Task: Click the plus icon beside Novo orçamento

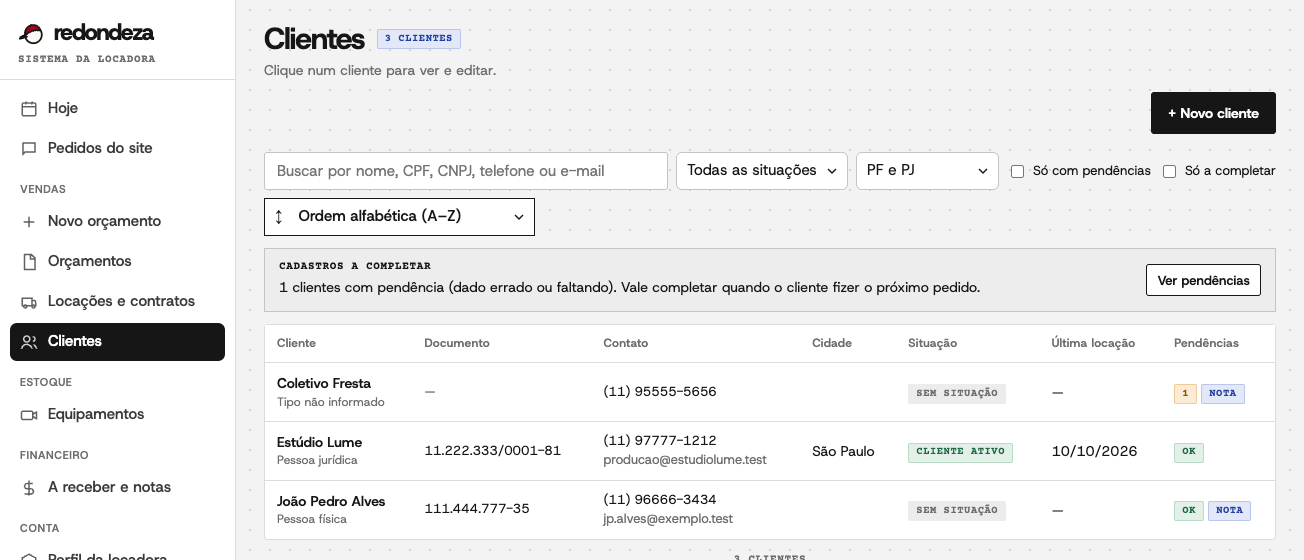Action: click(29, 221)
